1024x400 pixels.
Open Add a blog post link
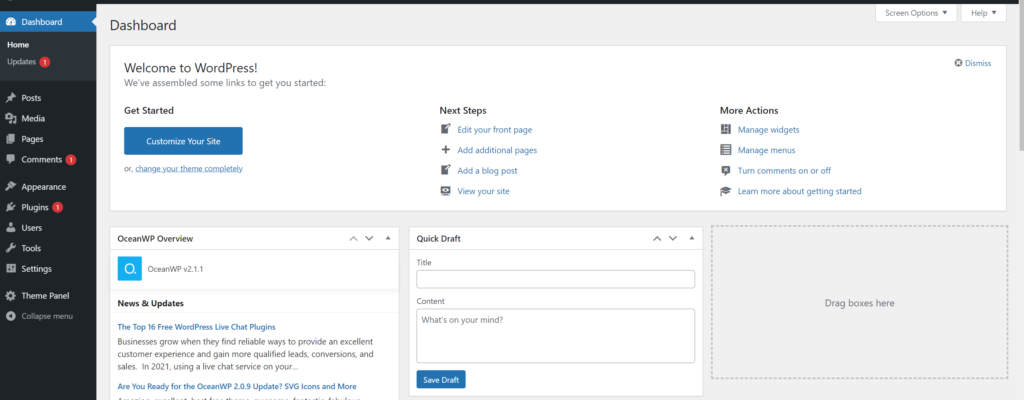coord(487,171)
